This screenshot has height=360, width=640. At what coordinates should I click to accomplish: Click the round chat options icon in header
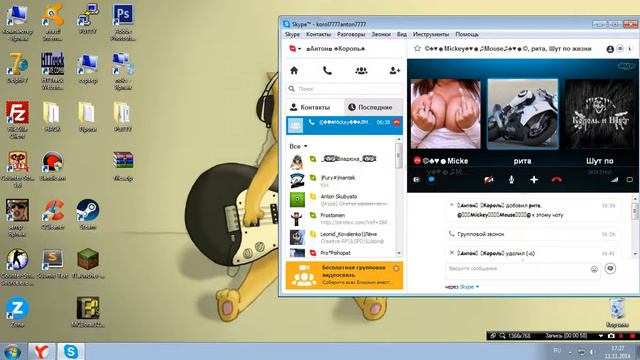click(620, 49)
